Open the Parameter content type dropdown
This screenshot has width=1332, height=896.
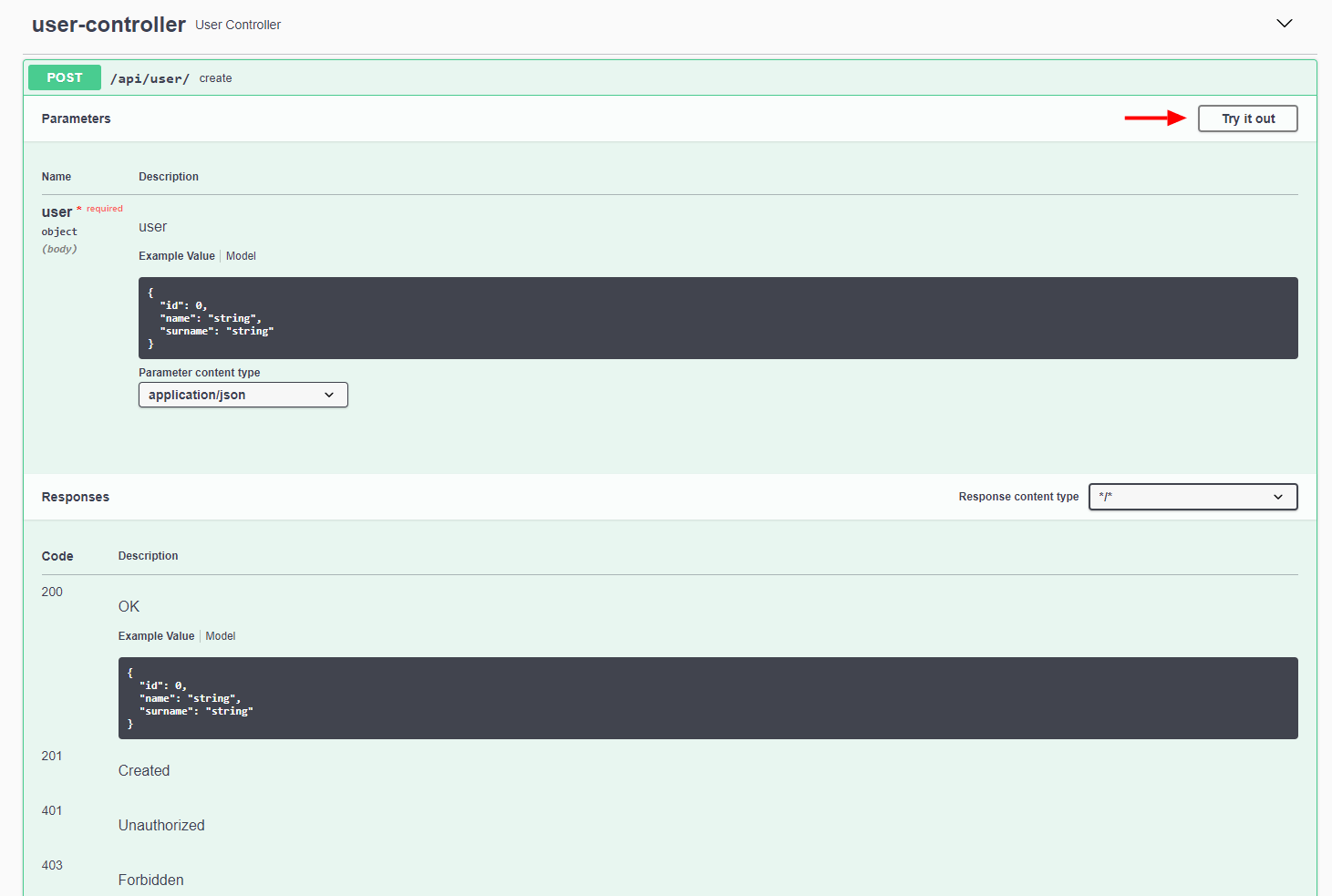pyautogui.click(x=243, y=394)
